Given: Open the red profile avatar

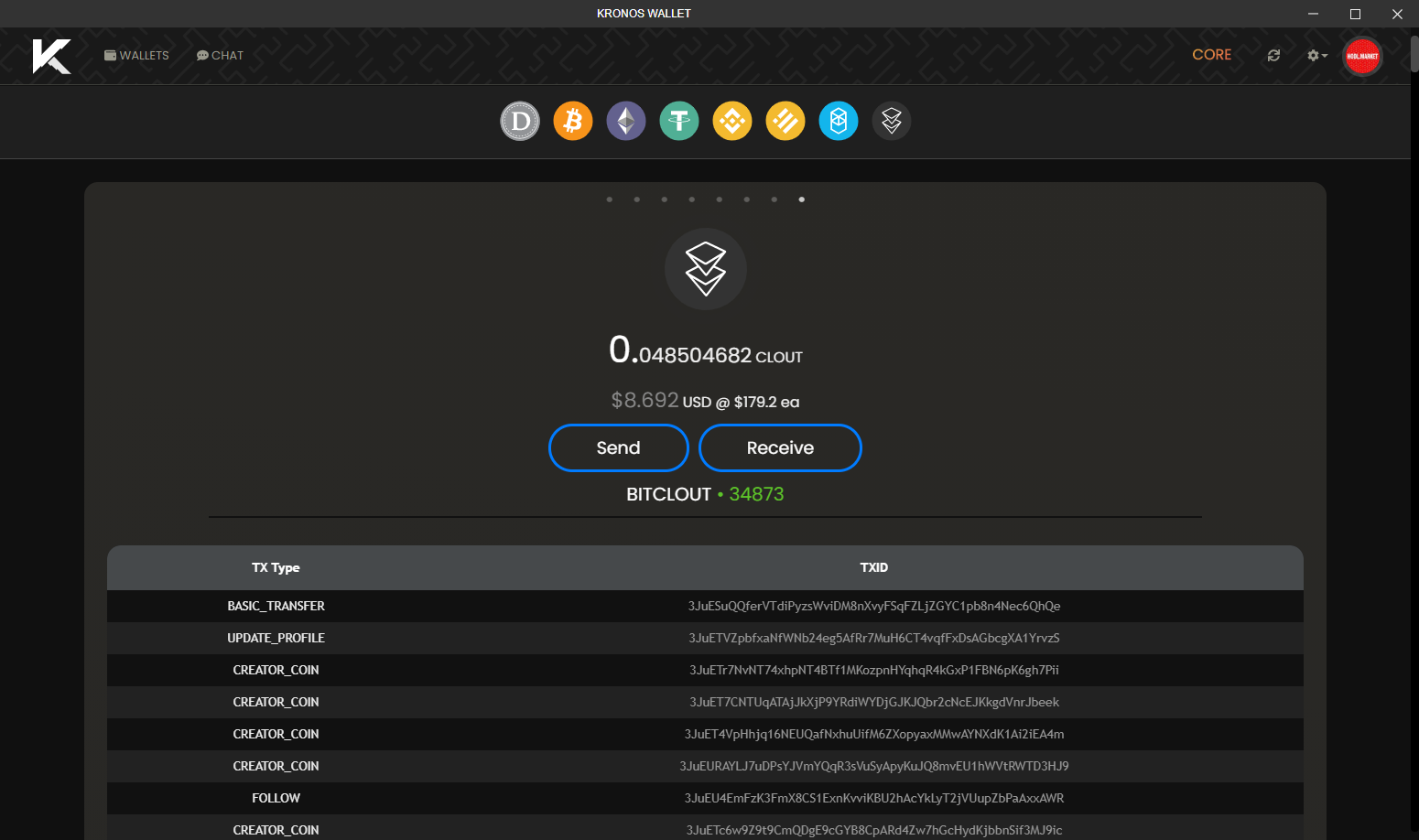Looking at the screenshot, I should pos(1362,57).
